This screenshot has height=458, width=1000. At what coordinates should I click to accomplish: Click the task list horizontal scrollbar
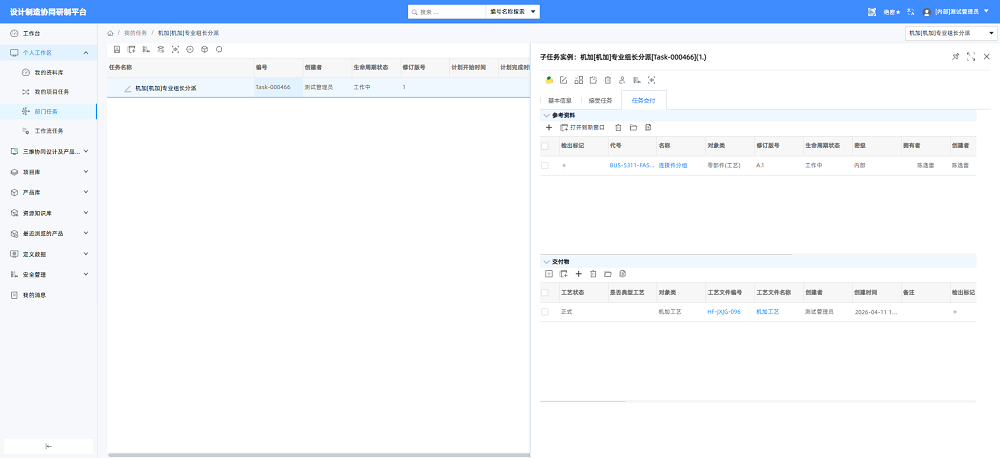point(318,455)
